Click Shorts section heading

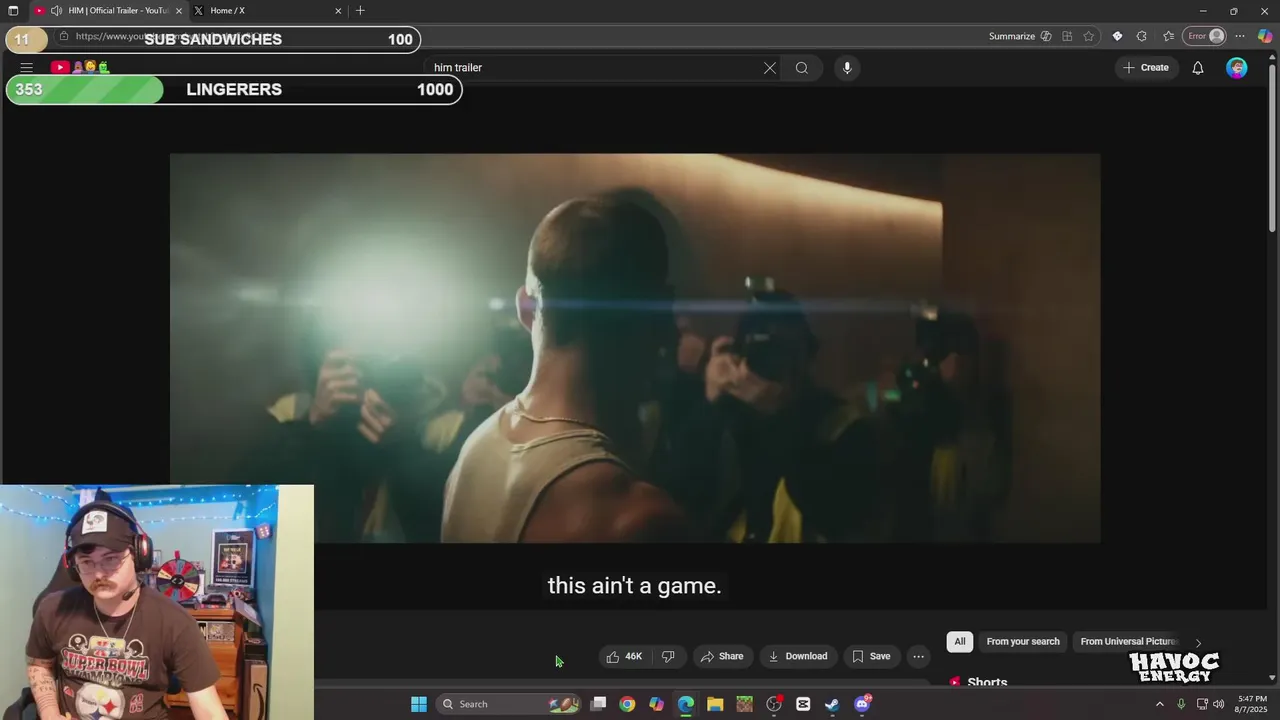[987, 682]
